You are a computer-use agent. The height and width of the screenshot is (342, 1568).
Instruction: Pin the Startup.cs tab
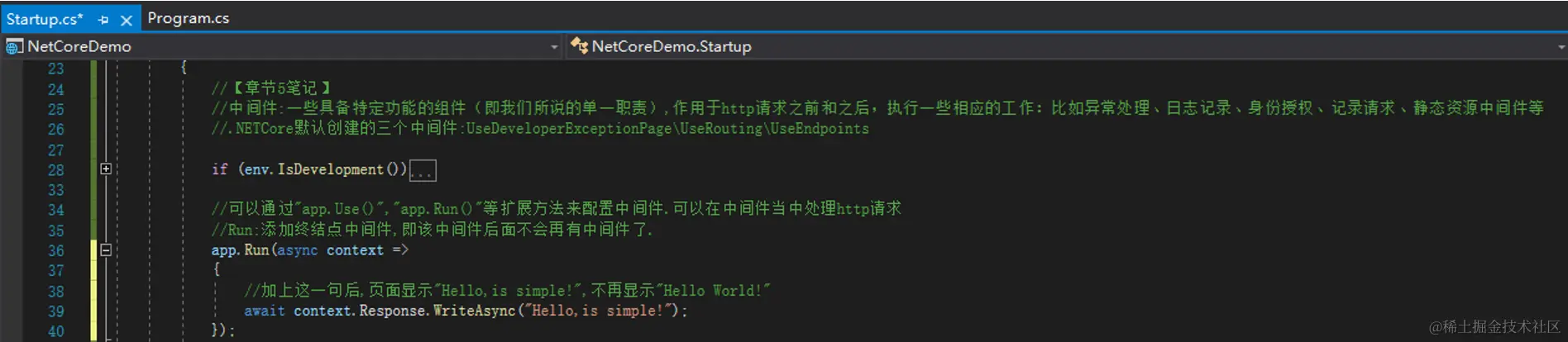(x=103, y=20)
